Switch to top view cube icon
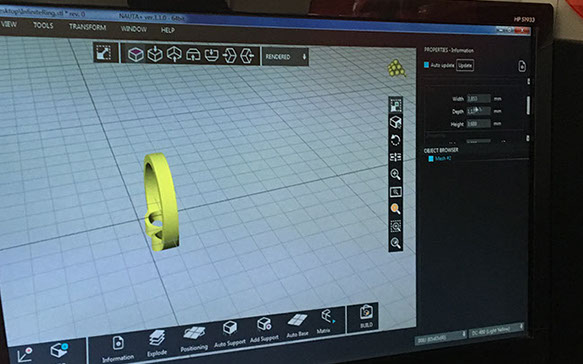The width and height of the screenshot is (583, 364). pos(155,54)
